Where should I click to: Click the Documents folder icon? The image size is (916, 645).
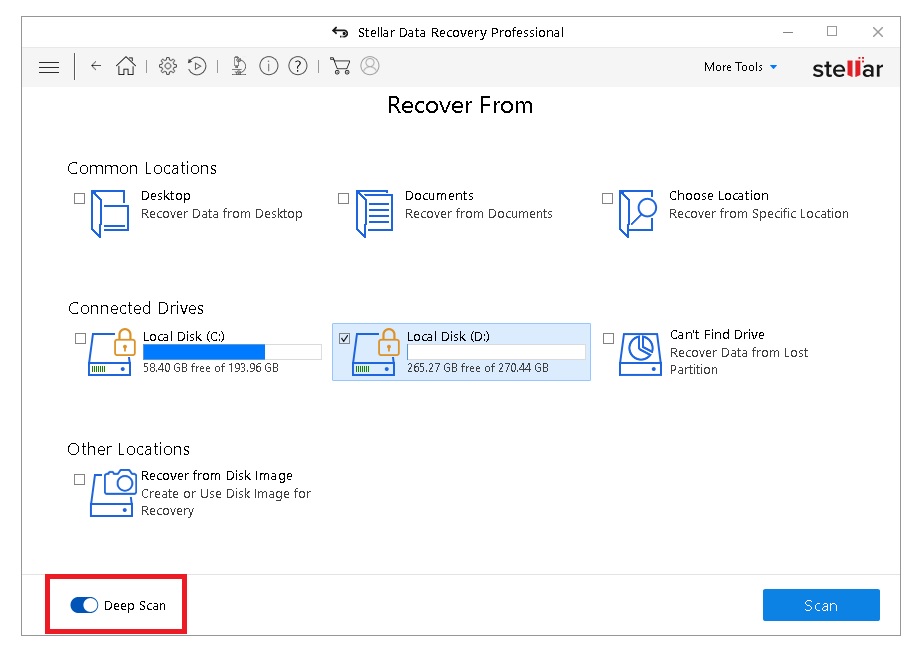(374, 213)
